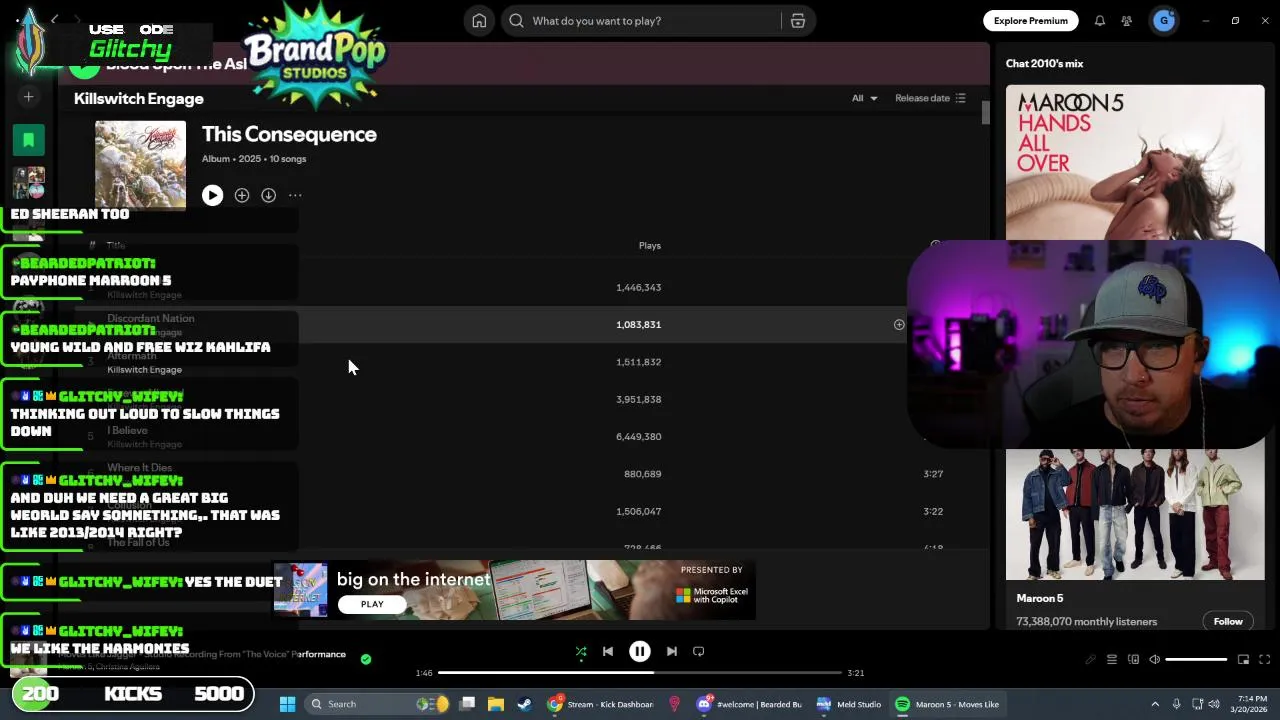
Task: Mute the Spotify volume
Action: [x=1155, y=660]
